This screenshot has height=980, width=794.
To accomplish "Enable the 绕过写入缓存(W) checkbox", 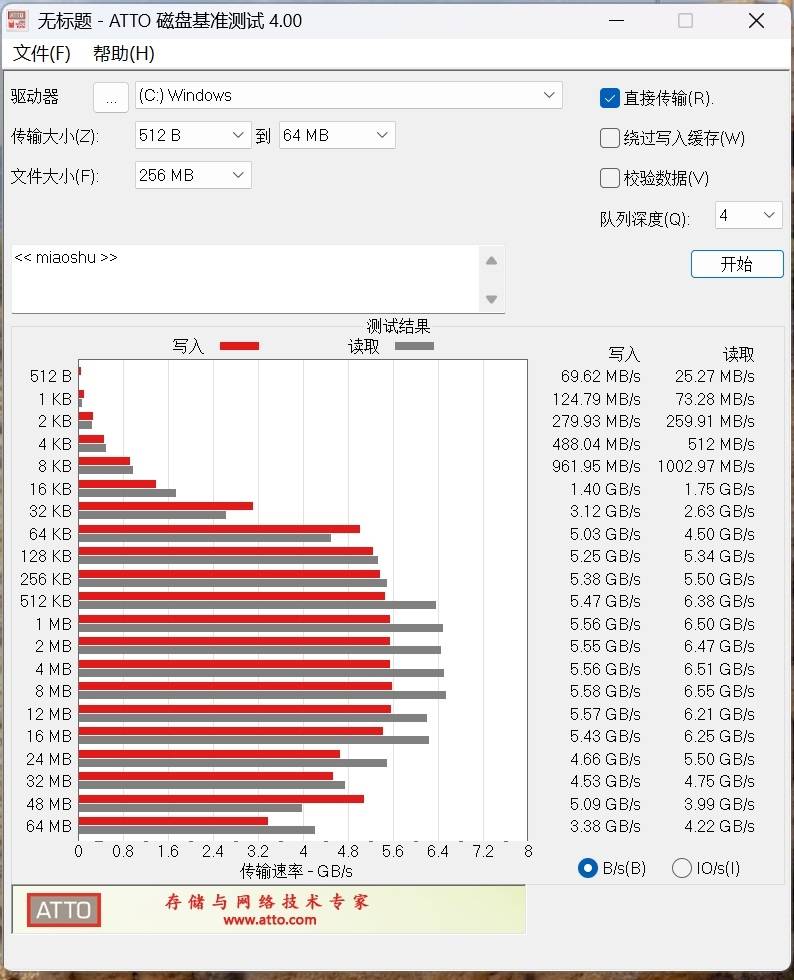I will pos(610,138).
